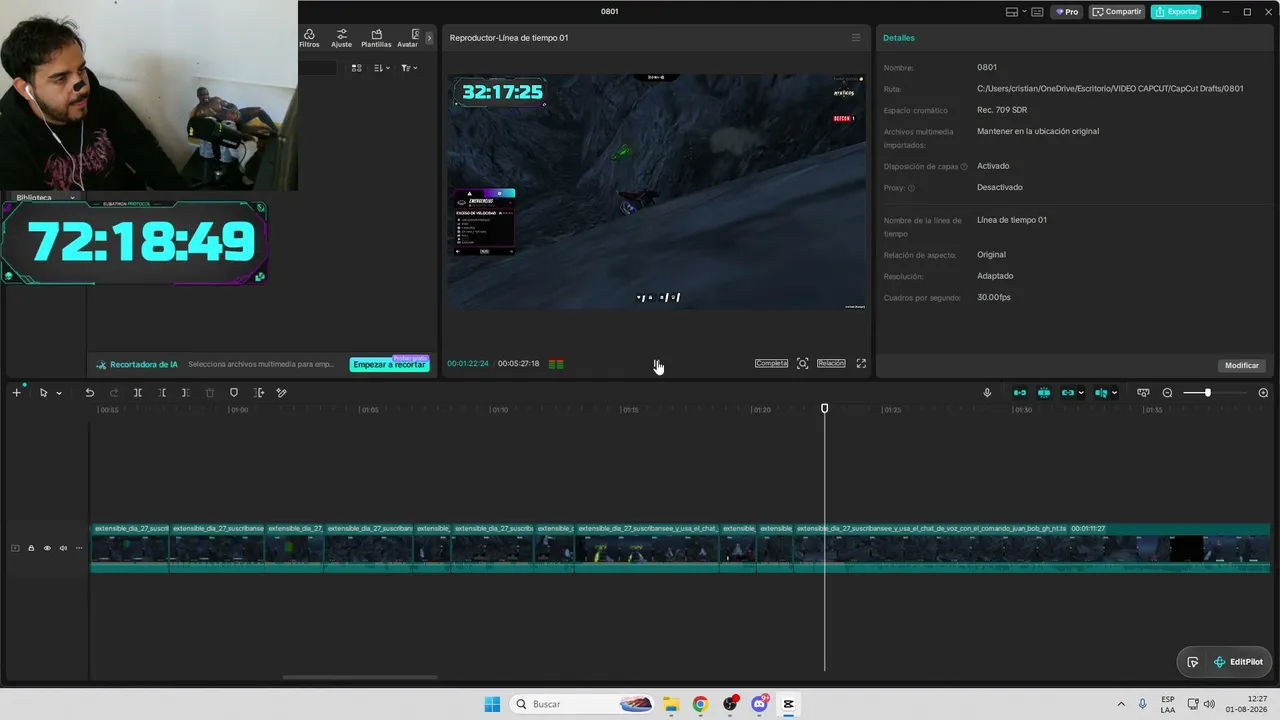This screenshot has height=720, width=1280.
Task: Add a marker with the shield icon
Action: 234,393
